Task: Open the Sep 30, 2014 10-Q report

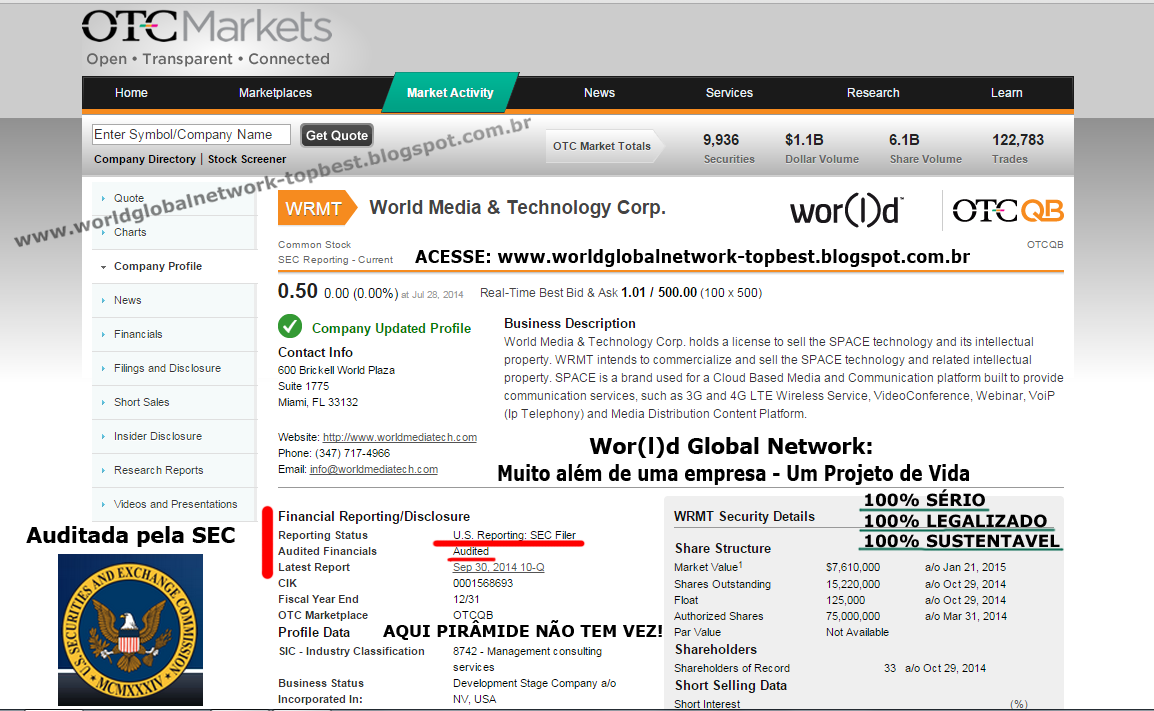Action: [498, 567]
